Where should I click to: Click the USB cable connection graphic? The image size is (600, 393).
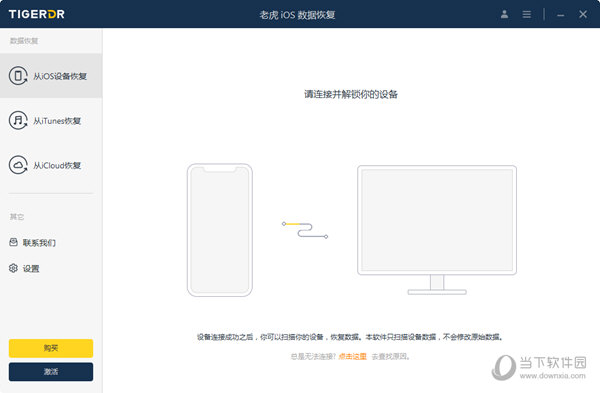(x=305, y=230)
